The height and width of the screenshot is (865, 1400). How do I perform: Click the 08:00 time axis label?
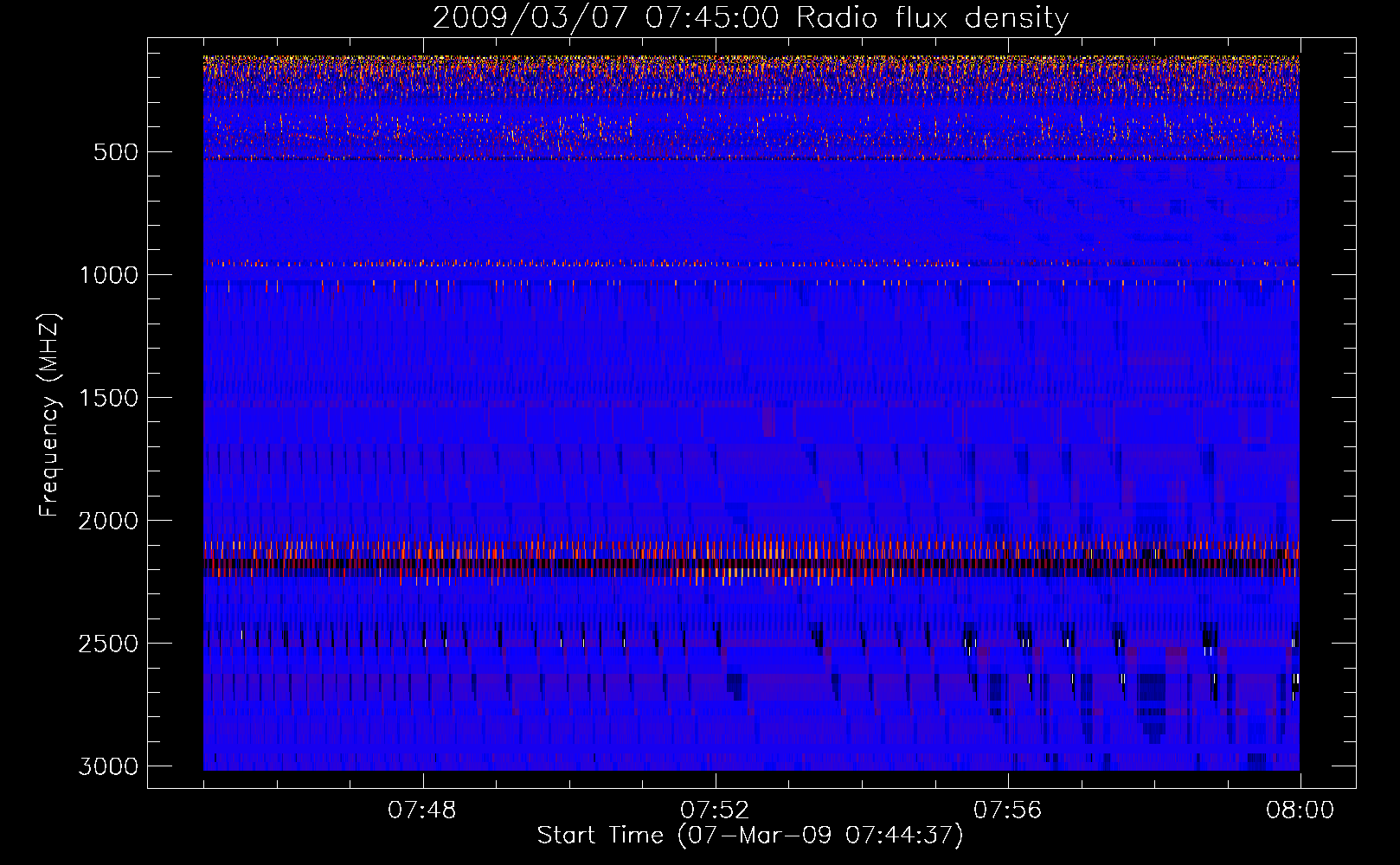tap(1300, 811)
